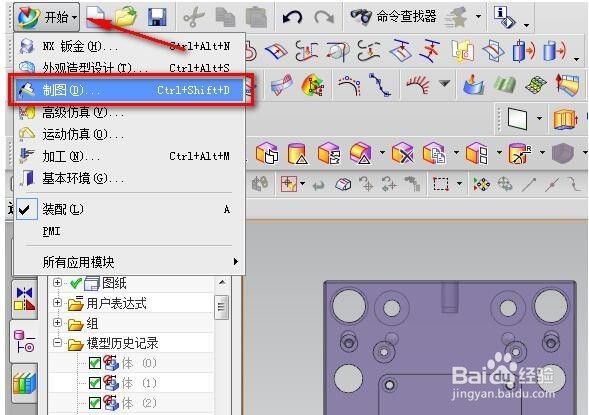Uncheck the 体 (2) checkbox

coord(95,403)
